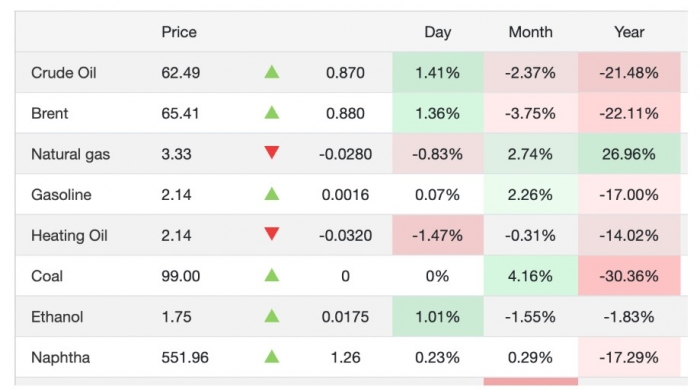700x390 pixels.
Task: Sort by the Year column header
Action: [629, 32]
